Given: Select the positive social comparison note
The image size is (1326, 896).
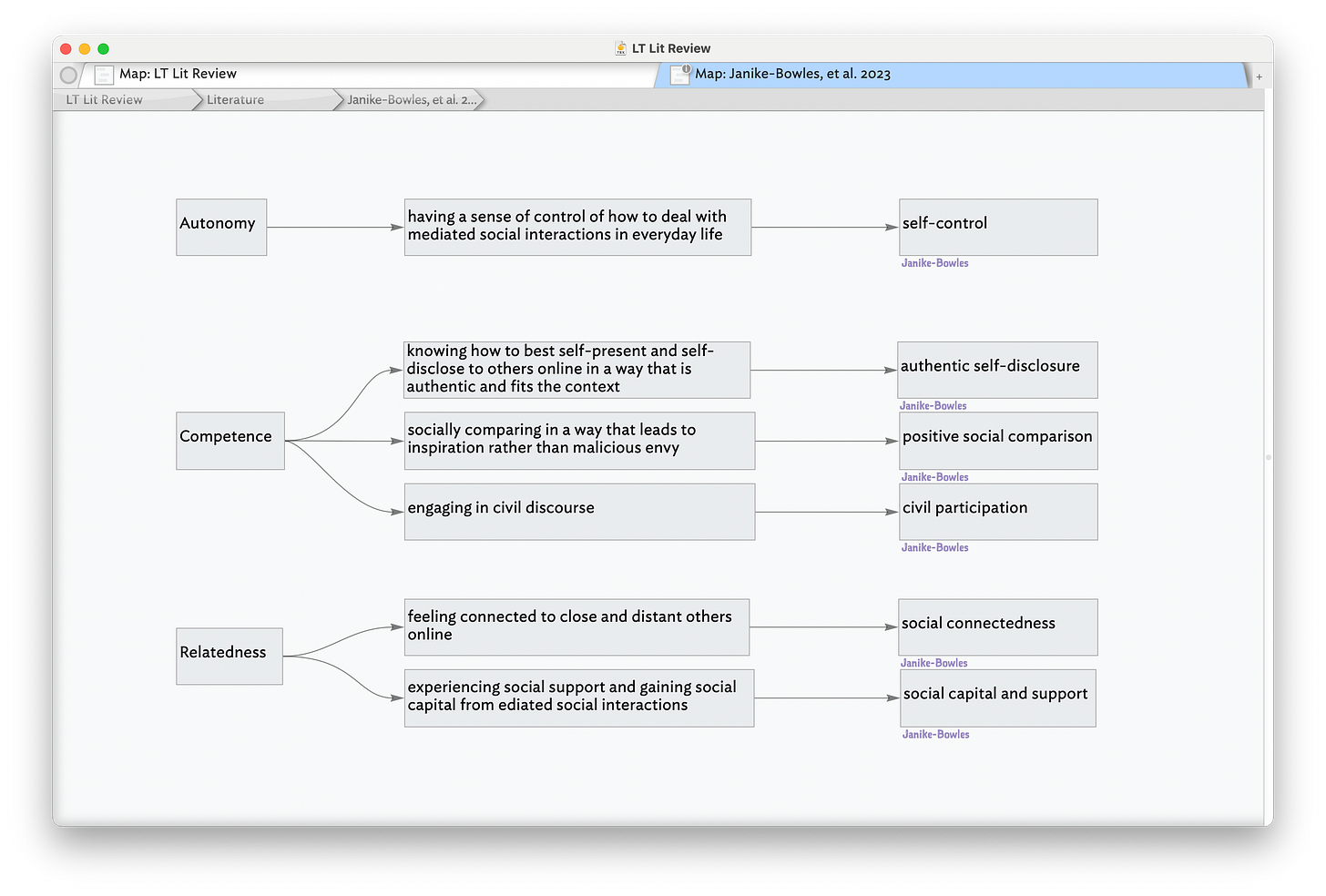Looking at the screenshot, I should point(998,441).
